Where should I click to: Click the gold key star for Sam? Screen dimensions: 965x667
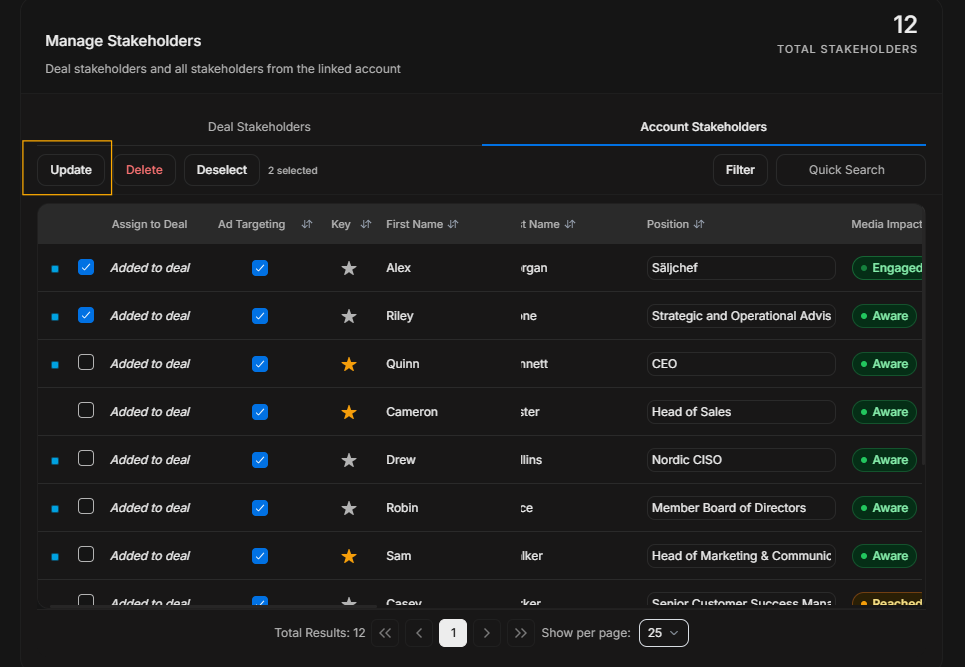(349, 556)
